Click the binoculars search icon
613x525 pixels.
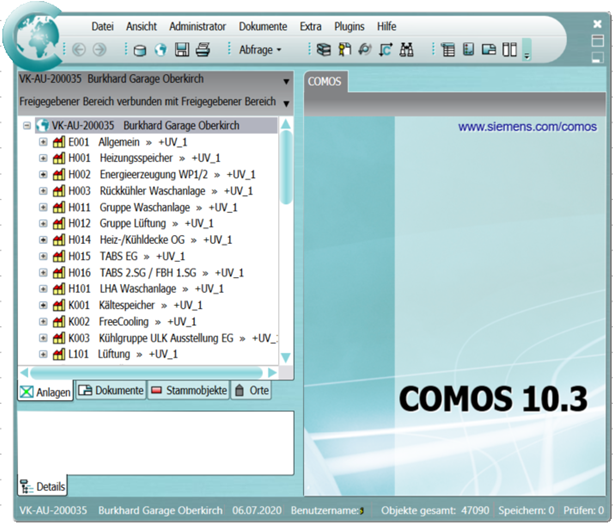coord(406,49)
